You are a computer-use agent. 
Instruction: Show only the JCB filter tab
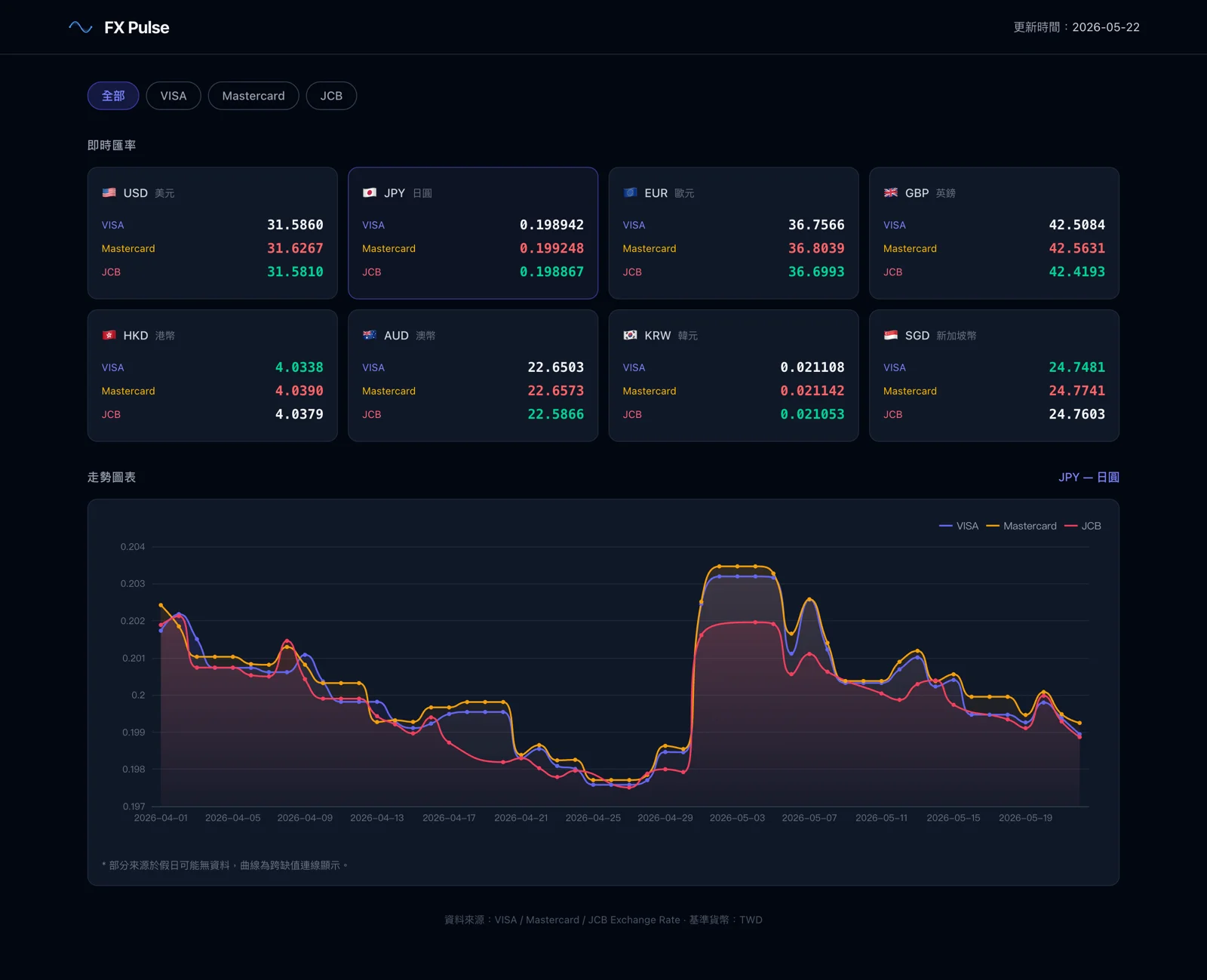tap(331, 96)
